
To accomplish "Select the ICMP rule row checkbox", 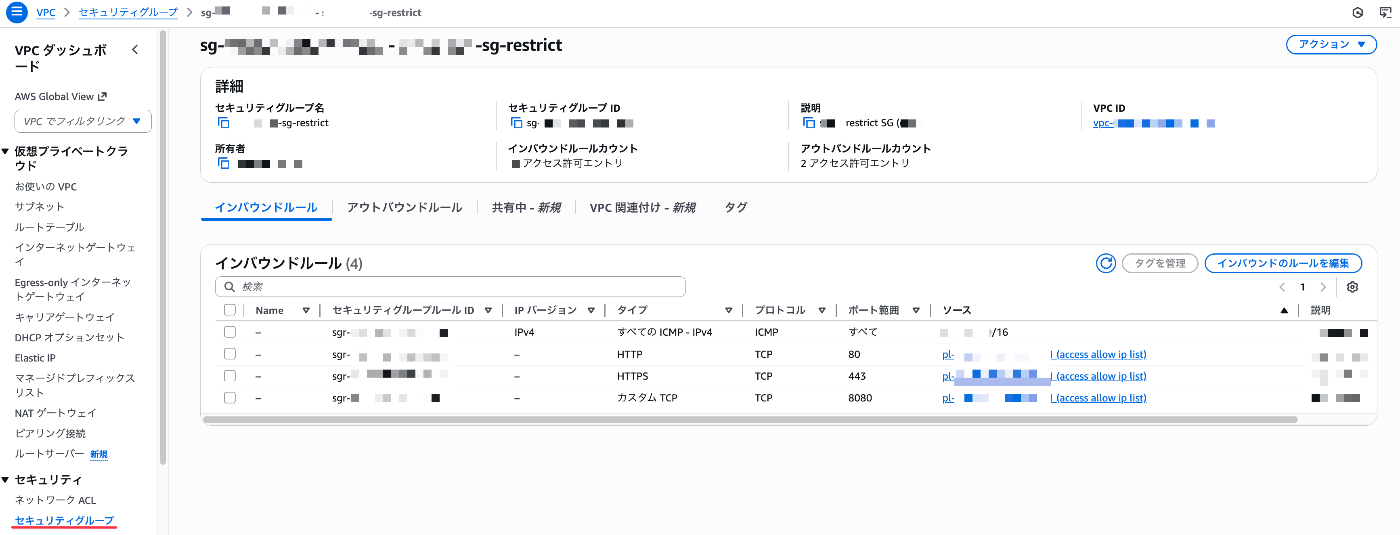I will coord(230,332).
